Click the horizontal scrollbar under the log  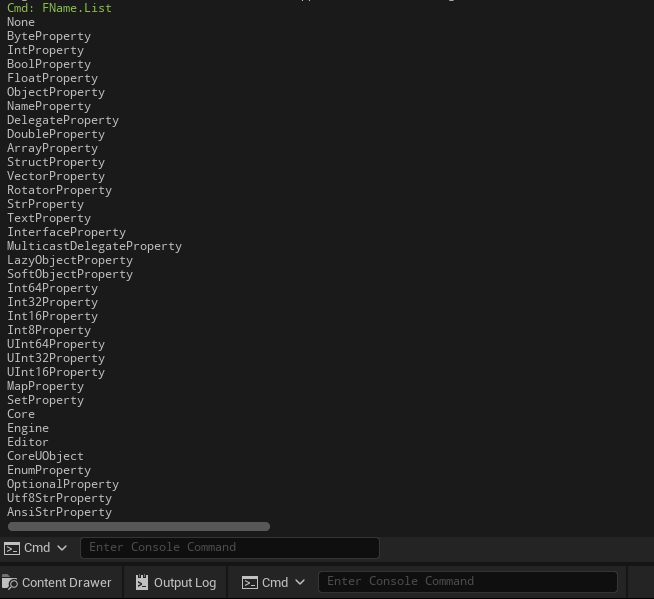[x=138, y=526]
